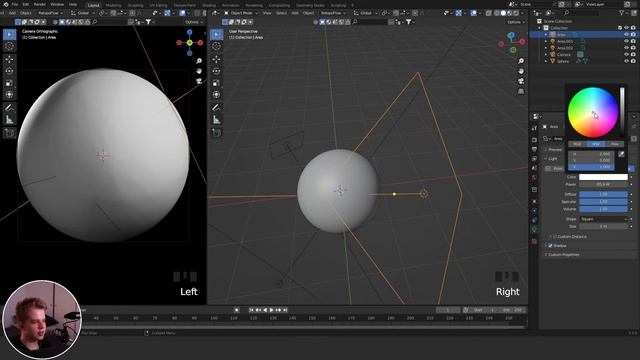Select the Add Cube tool in right viewport
The width and height of the screenshot is (640, 360).
(x=216, y=133)
